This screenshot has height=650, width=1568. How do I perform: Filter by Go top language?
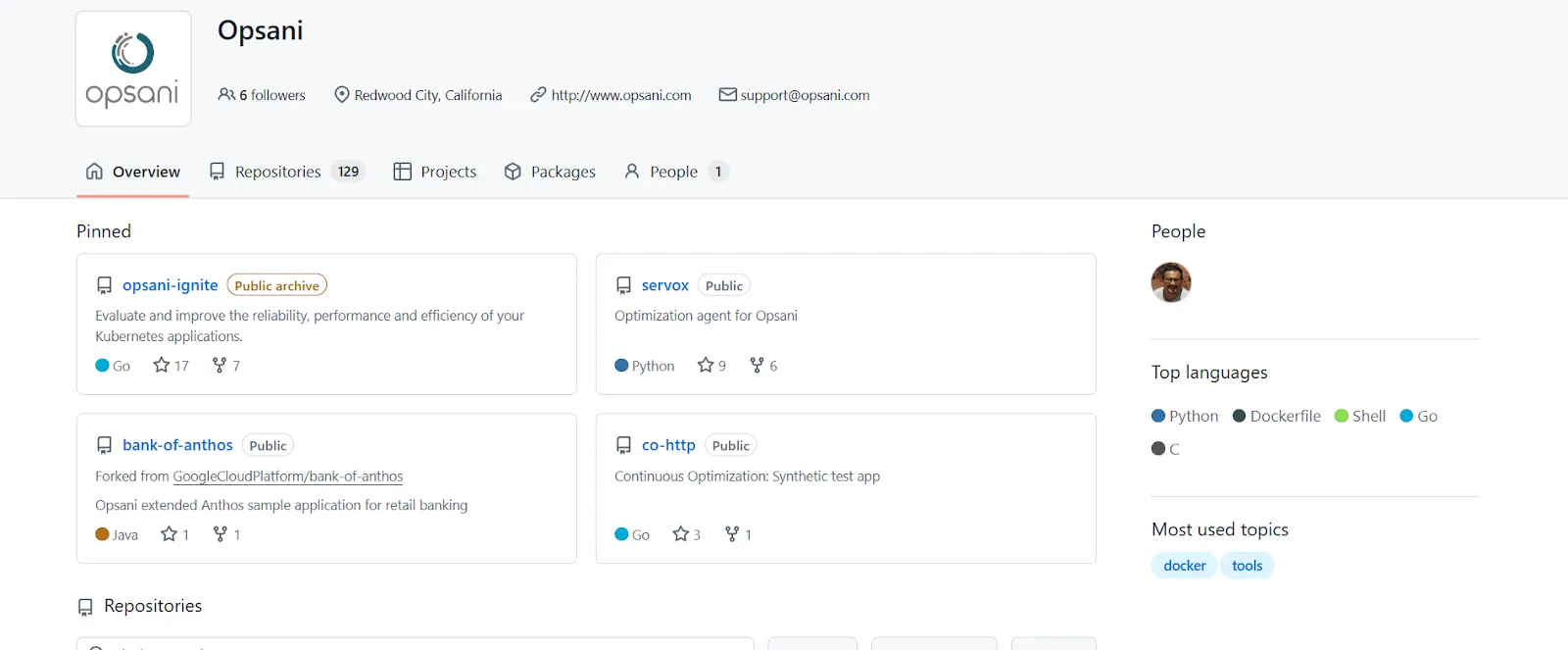pos(1419,416)
